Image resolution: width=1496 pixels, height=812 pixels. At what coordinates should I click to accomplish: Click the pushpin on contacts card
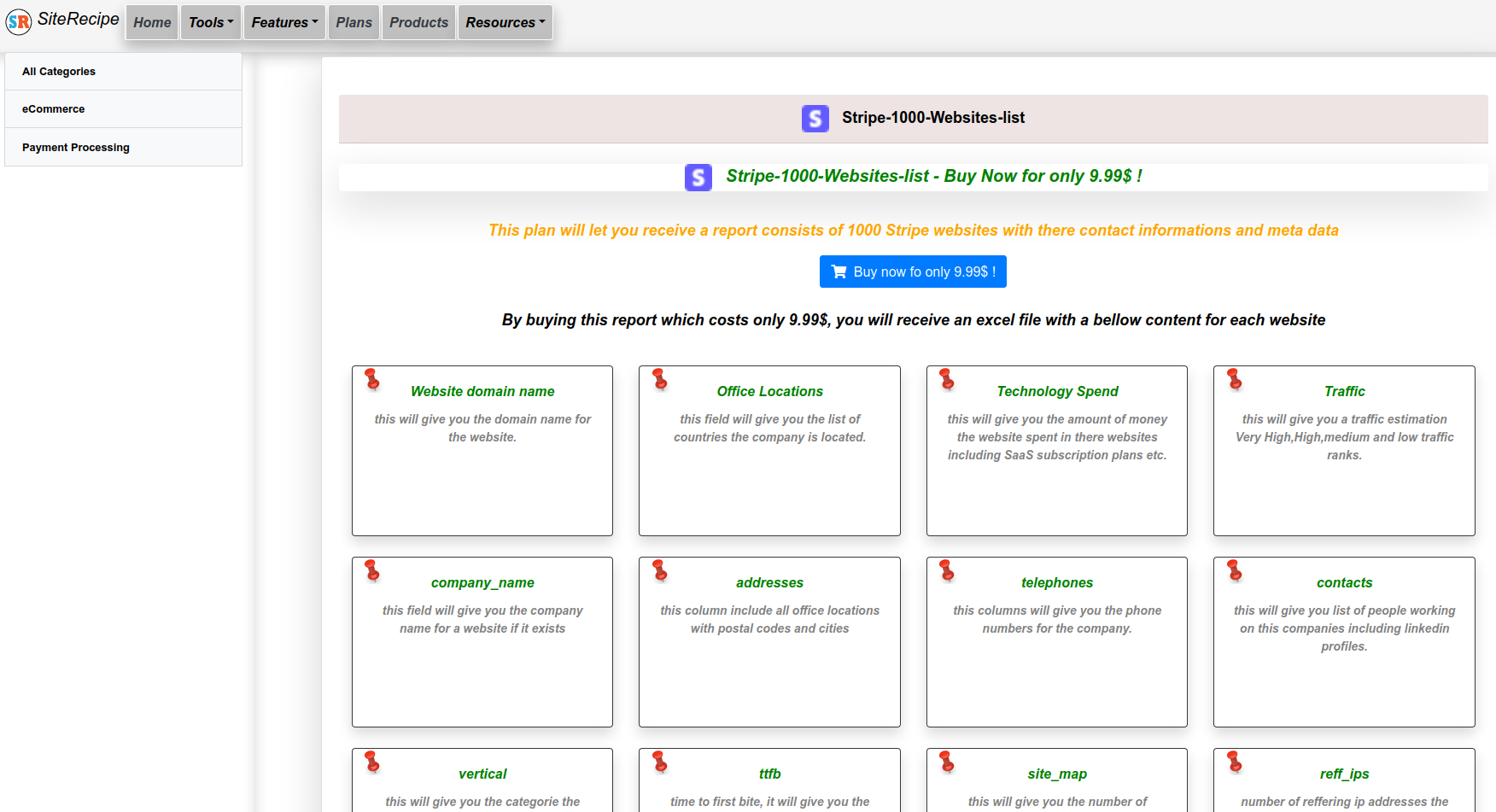[1235, 570]
